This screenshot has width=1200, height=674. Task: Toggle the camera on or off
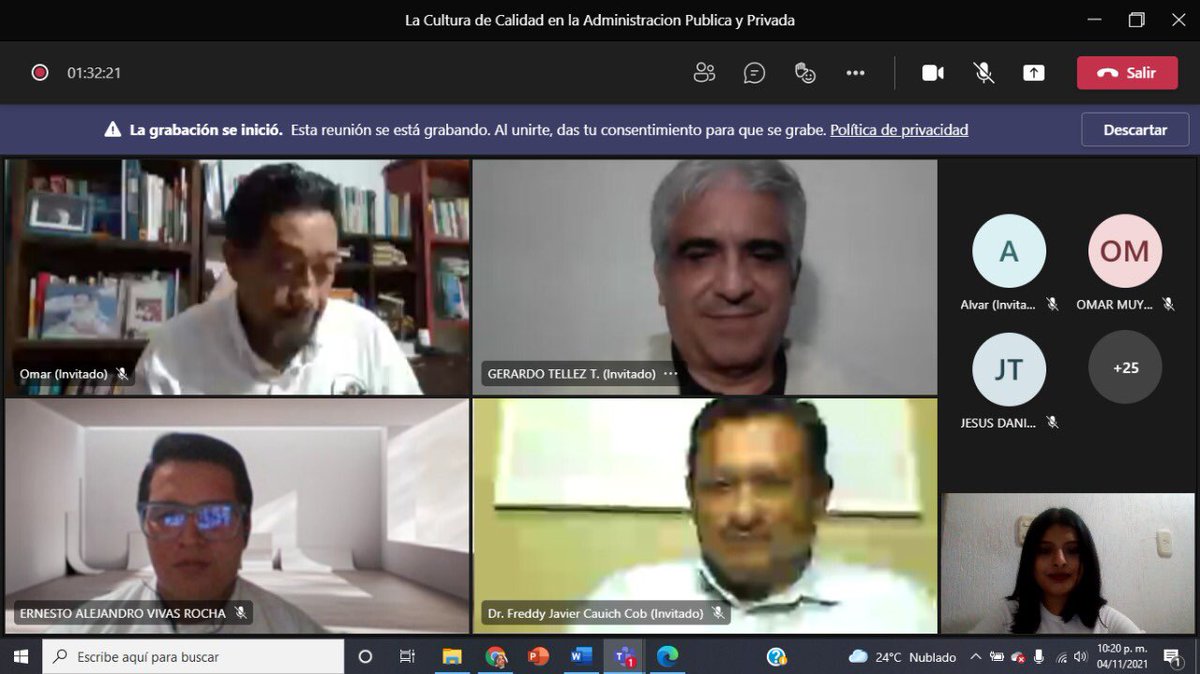tap(933, 73)
